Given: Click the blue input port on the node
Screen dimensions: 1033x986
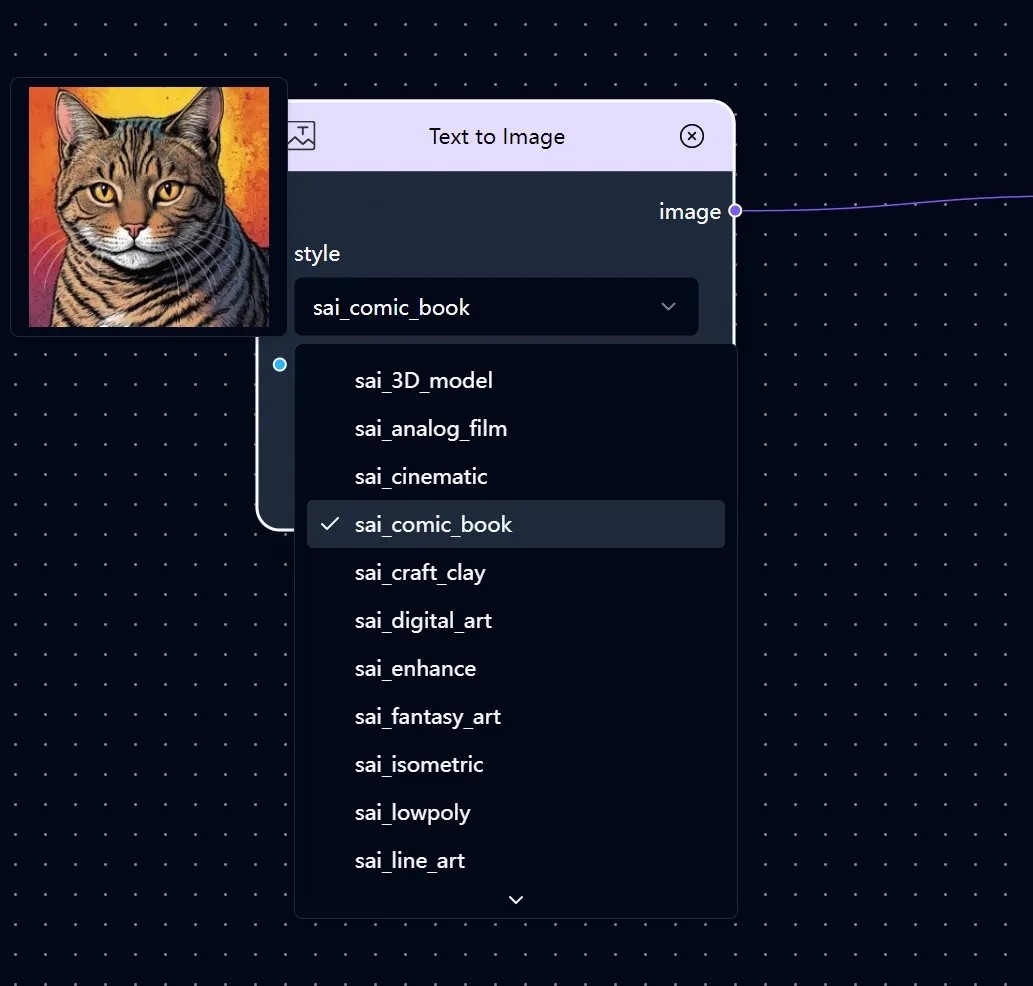Looking at the screenshot, I should point(279,364).
